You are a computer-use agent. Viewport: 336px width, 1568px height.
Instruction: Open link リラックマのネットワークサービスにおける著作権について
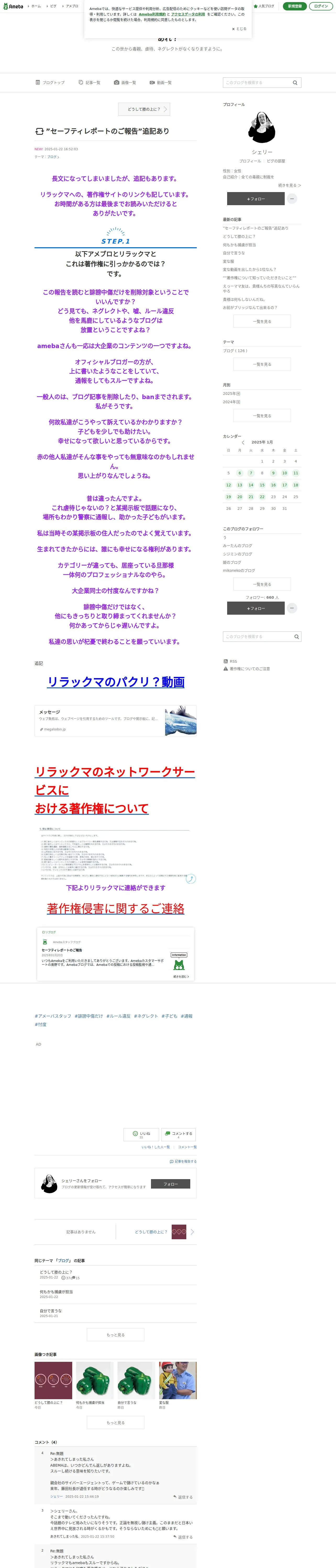pos(115,790)
